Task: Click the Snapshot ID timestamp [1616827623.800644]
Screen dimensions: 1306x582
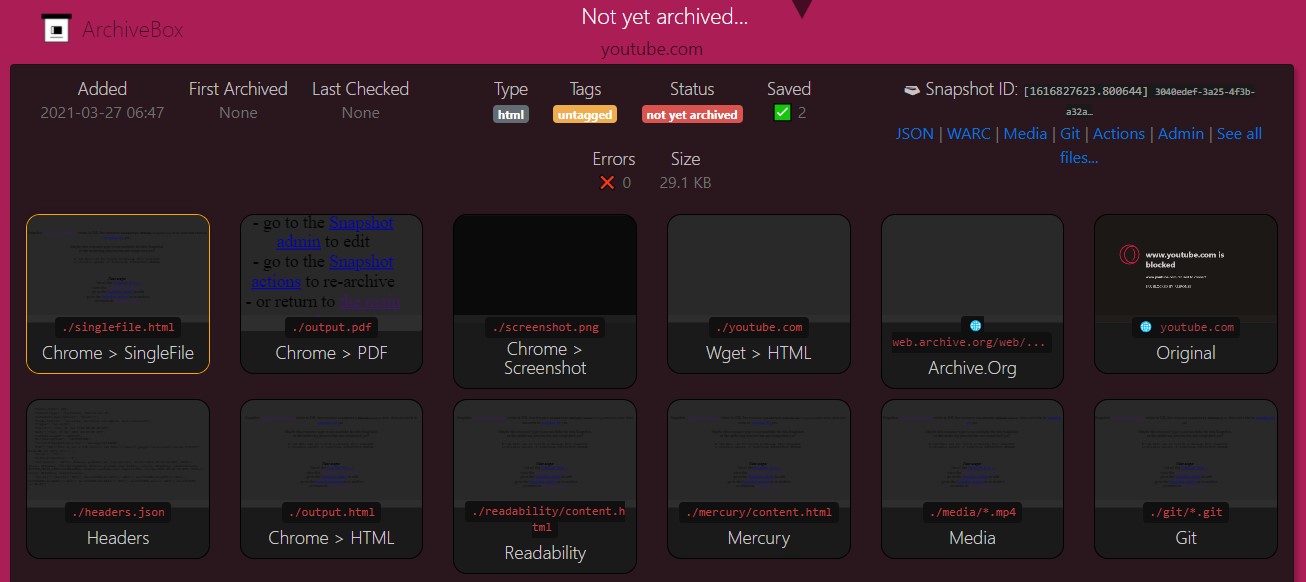Action: click(1086, 91)
